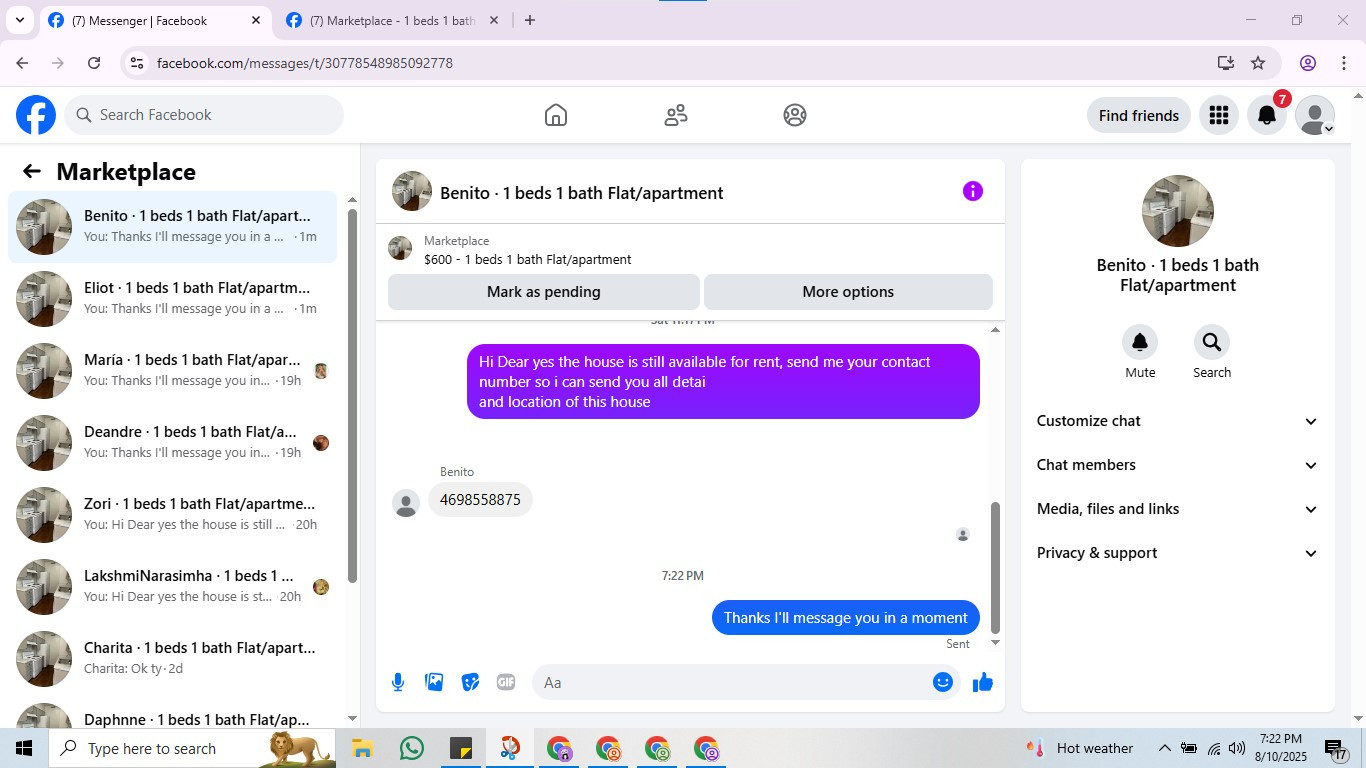Image resolution: width=1366 pixels, height=768 pixels.
Task: Open Benito's avatar beside the message
Action: [x=406, y=503]
